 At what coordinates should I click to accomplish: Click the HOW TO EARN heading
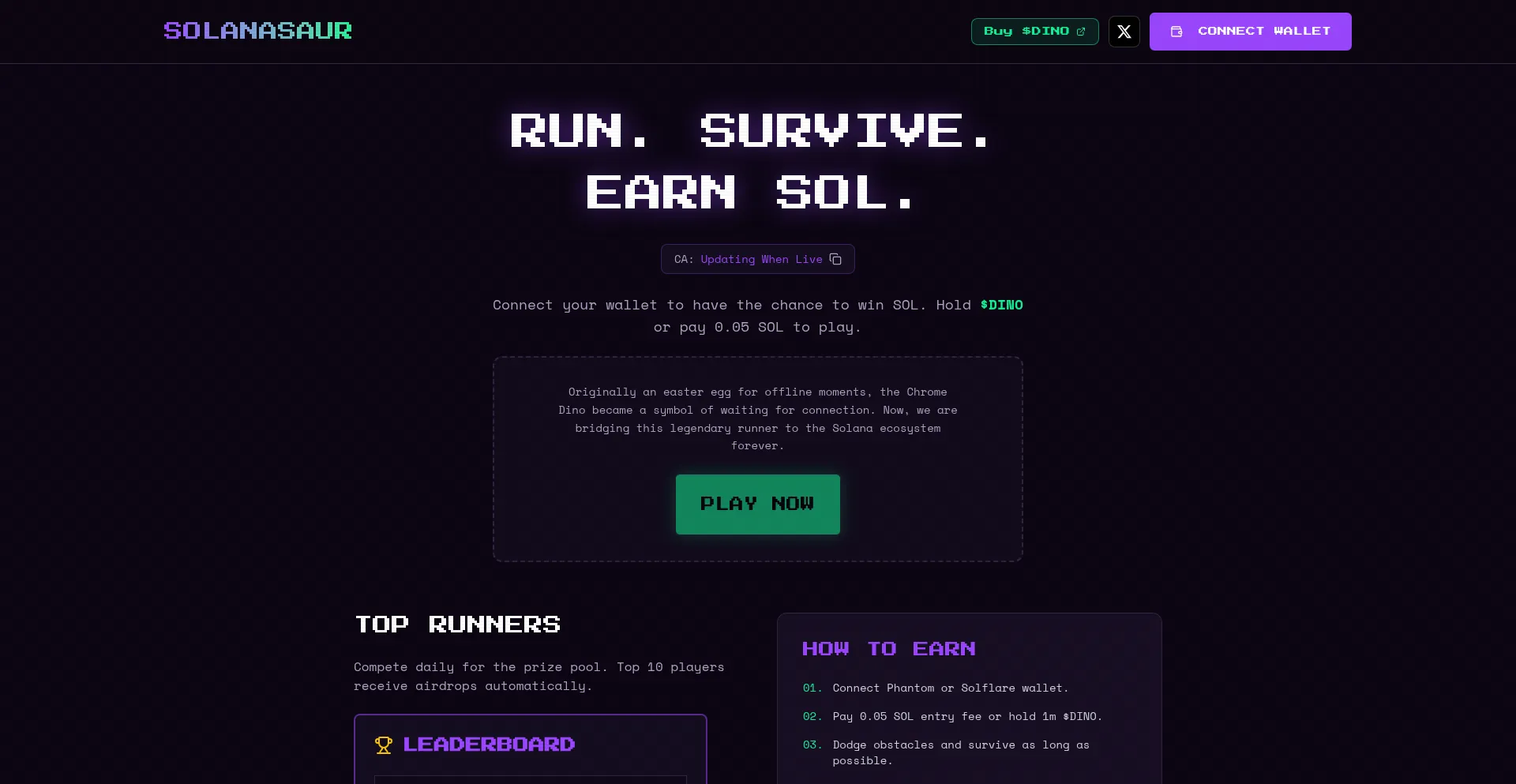[888, 649]
